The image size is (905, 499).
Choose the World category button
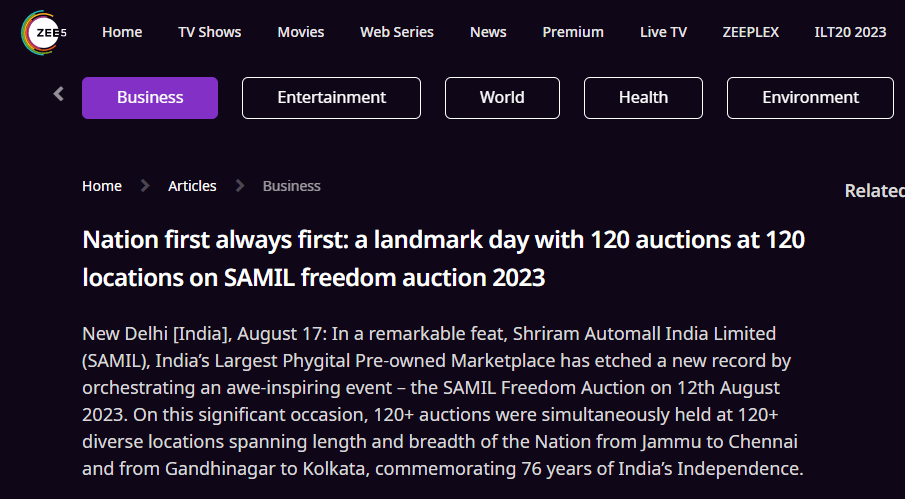click(502, 98)
